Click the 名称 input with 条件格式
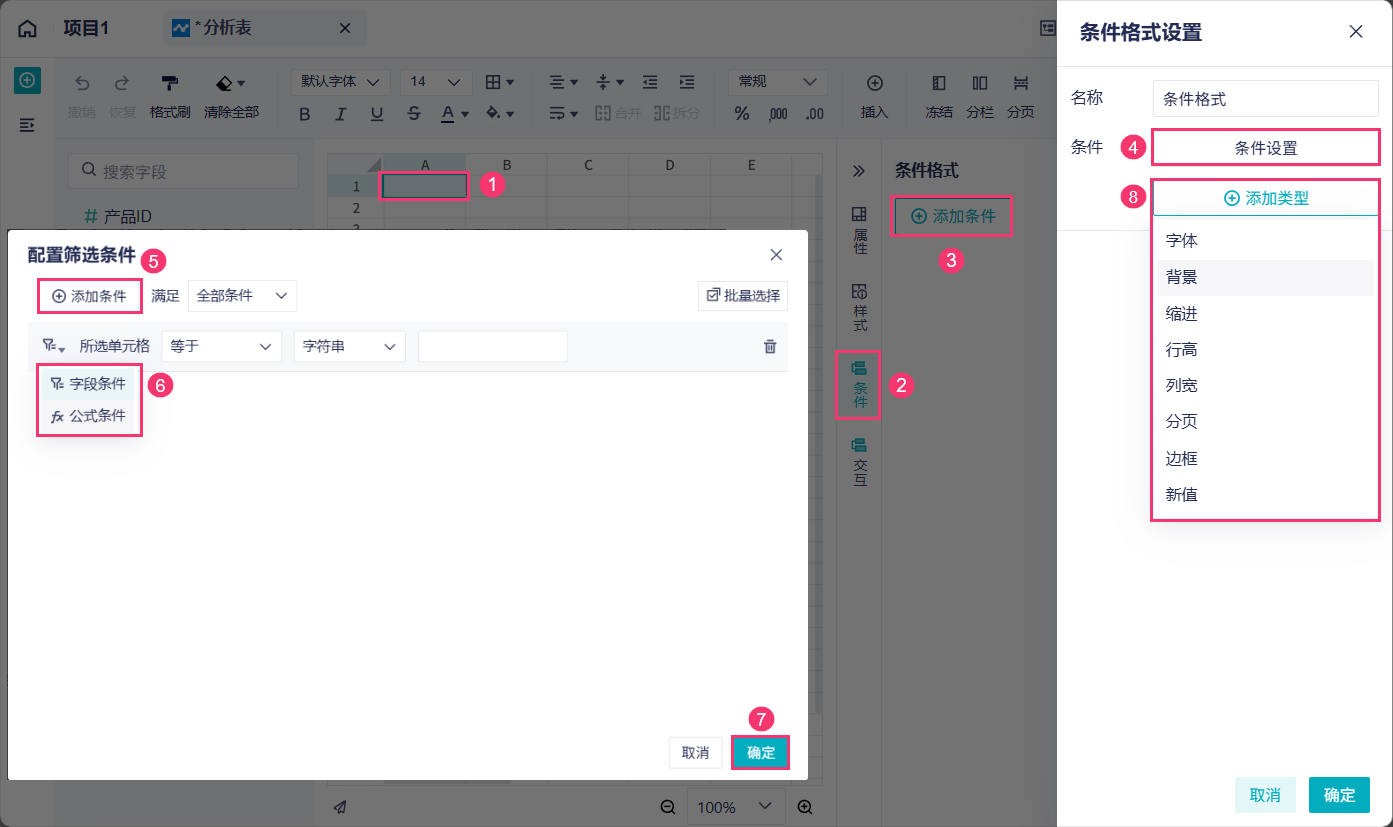The image size is (1393, 827). (x=1265, y=99)
